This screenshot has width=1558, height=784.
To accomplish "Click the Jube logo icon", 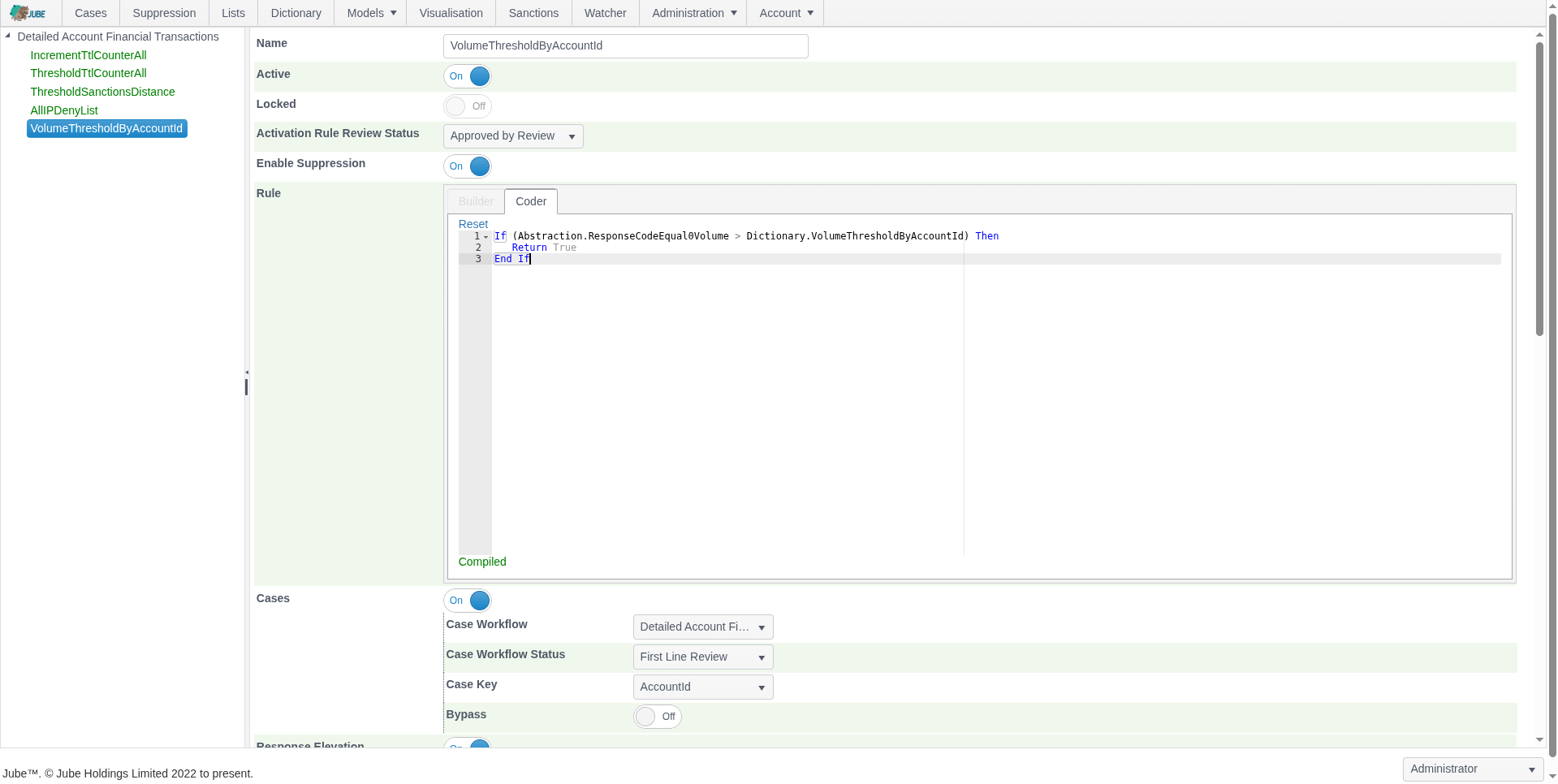I will click(28, 13).
